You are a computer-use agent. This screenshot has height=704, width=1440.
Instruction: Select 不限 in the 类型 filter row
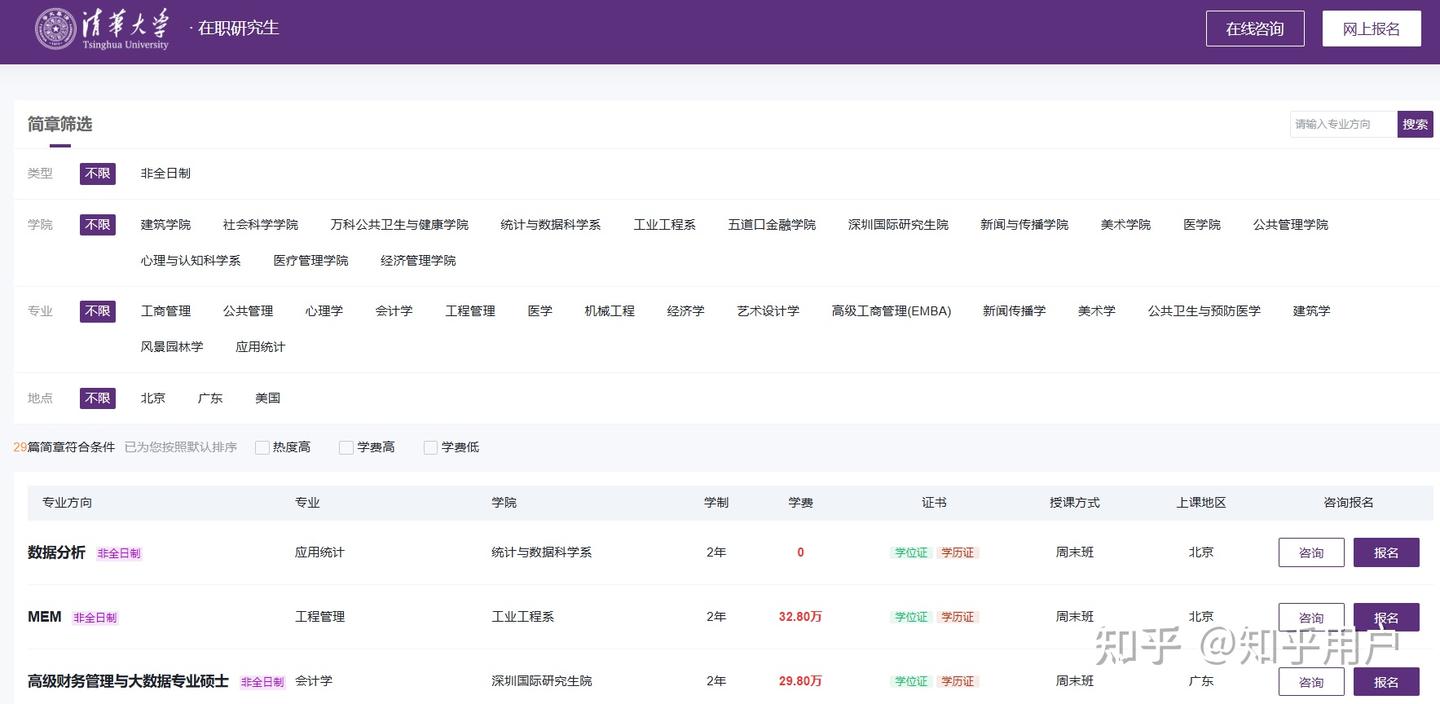98,174
